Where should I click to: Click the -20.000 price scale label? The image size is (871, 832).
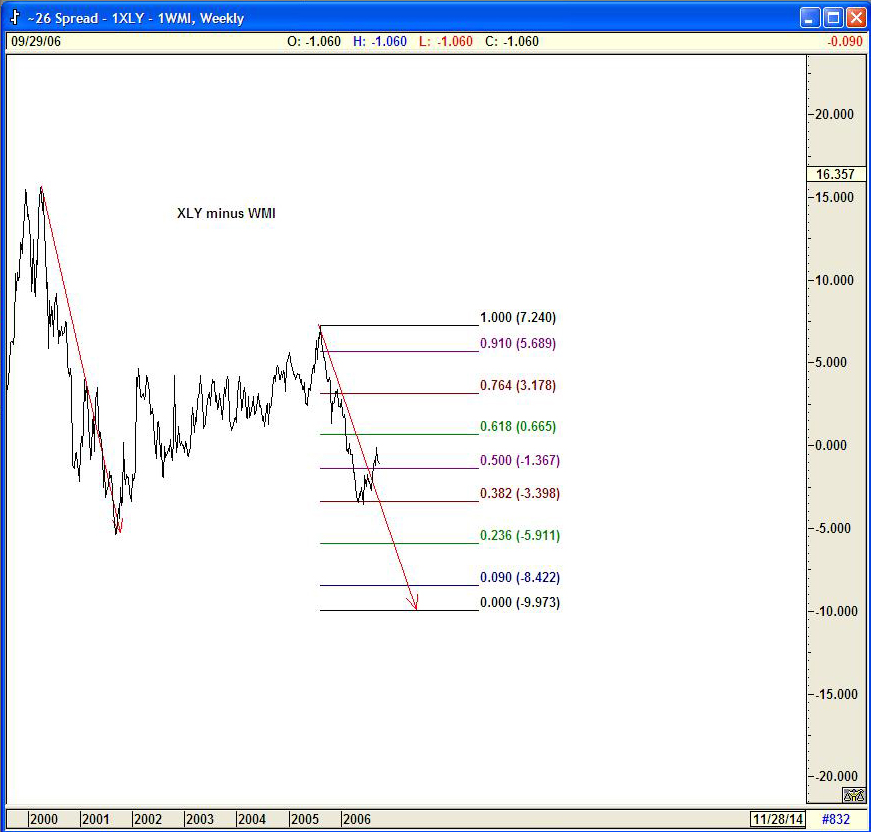(835, 776)
